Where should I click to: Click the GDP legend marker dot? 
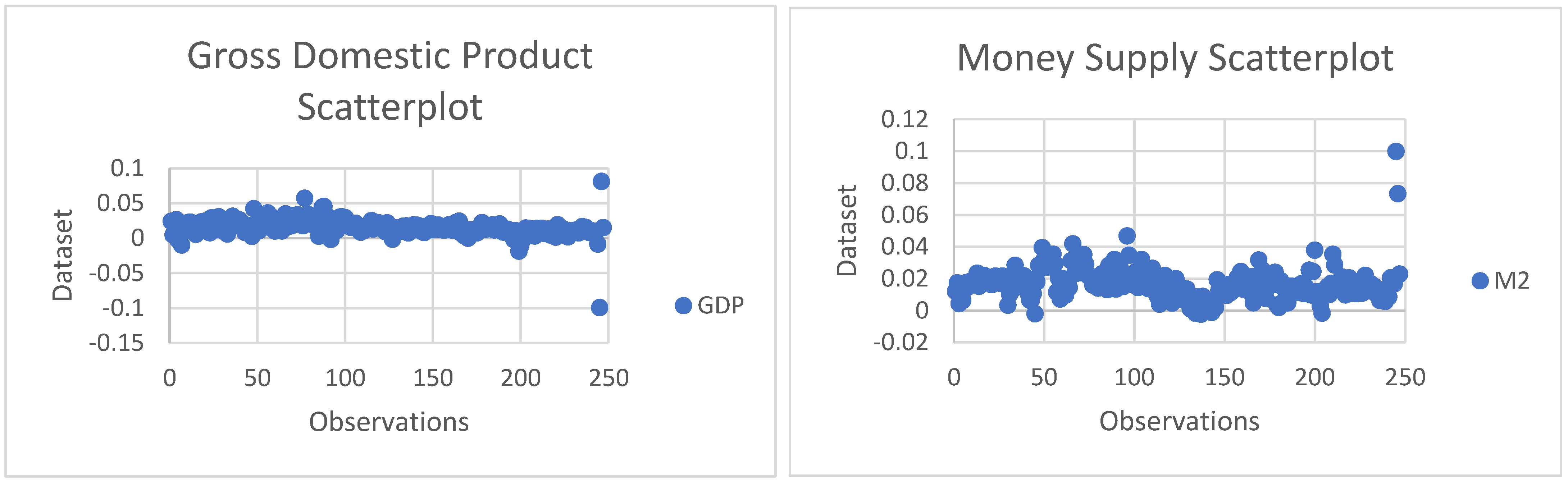pos(683,306)
